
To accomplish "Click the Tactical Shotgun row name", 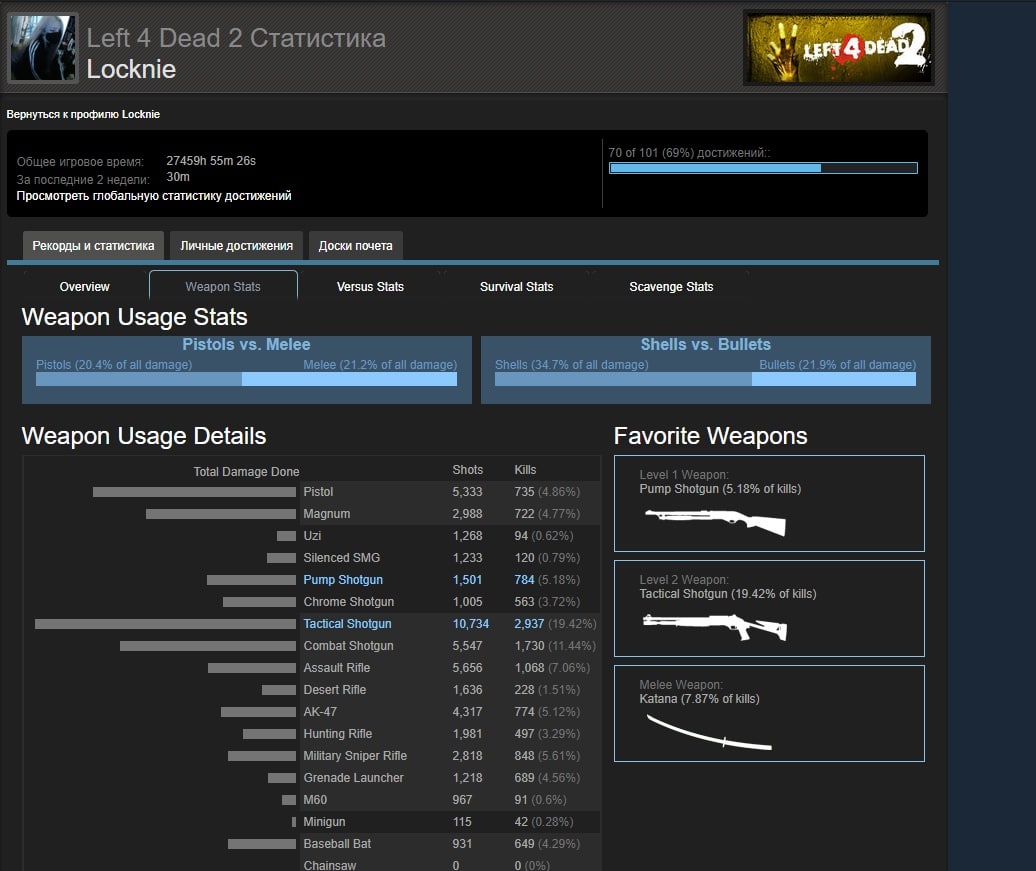I will (348, 624).
